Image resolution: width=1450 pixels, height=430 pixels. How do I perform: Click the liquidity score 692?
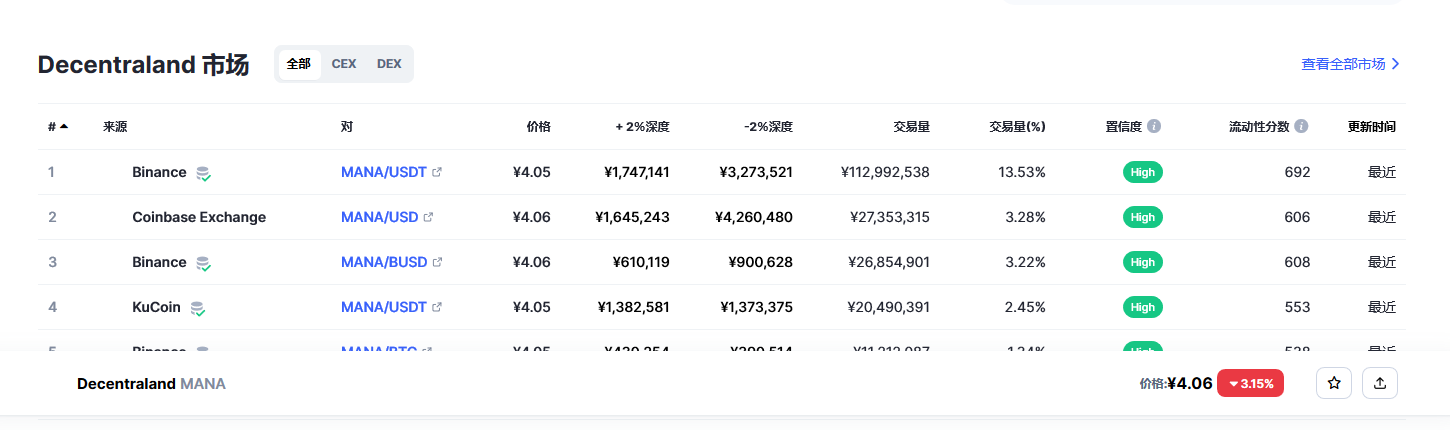point(1297,172)
